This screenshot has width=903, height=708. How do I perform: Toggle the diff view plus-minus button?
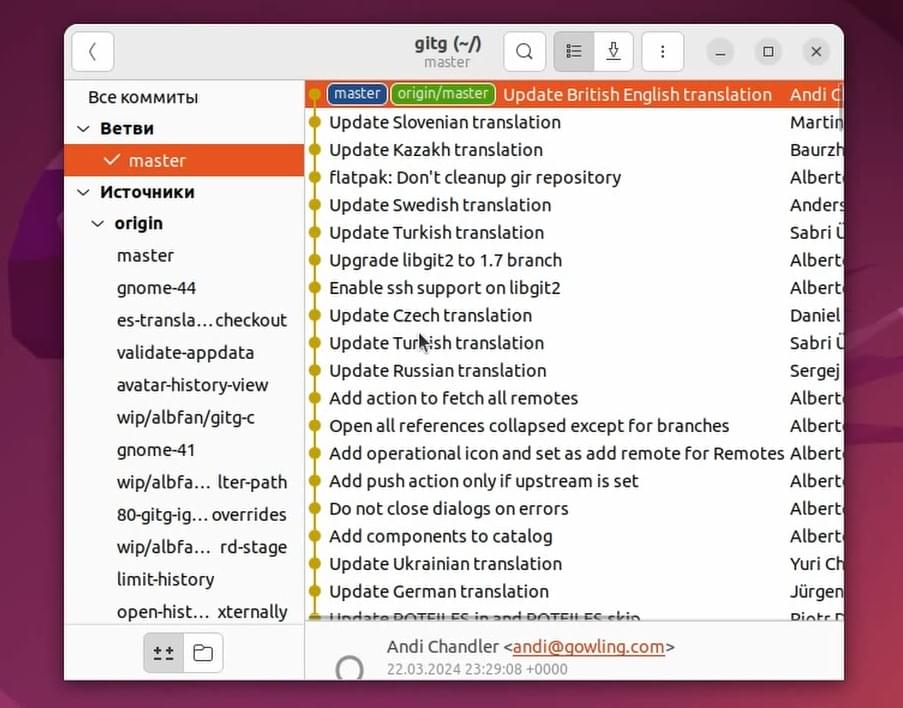(x=164, y=653)
